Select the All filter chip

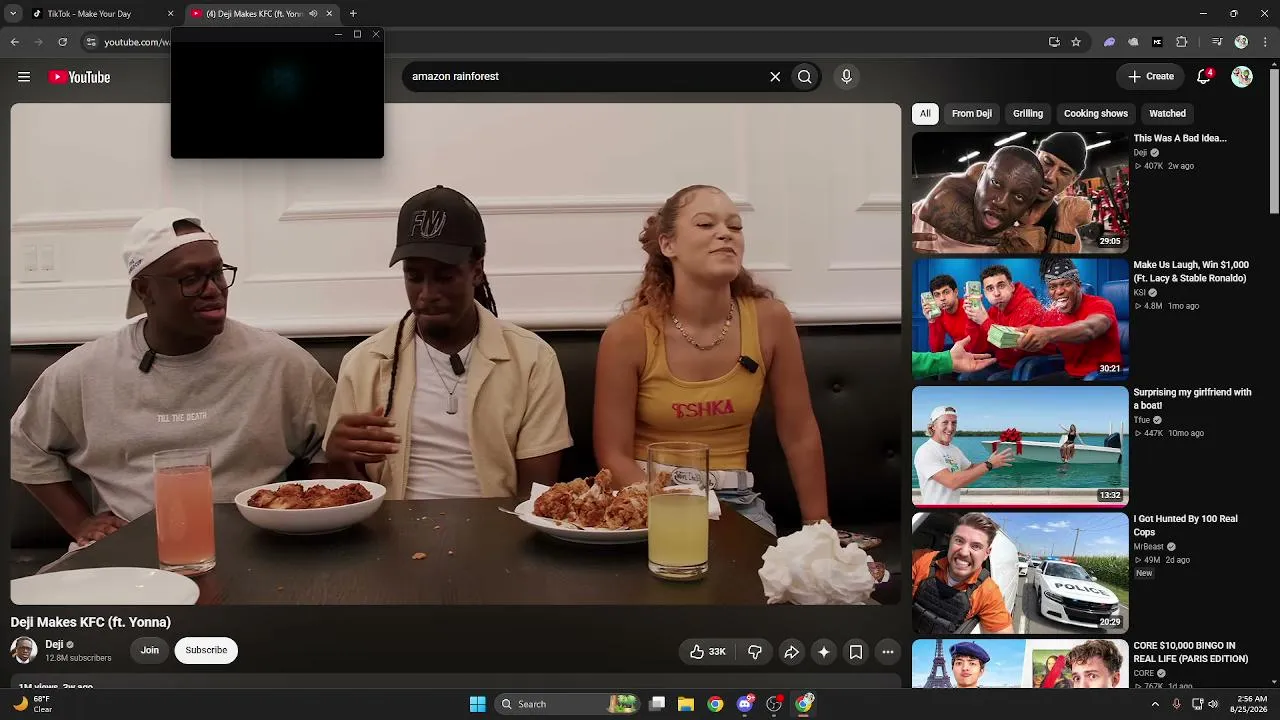click(x=925, y=113)
